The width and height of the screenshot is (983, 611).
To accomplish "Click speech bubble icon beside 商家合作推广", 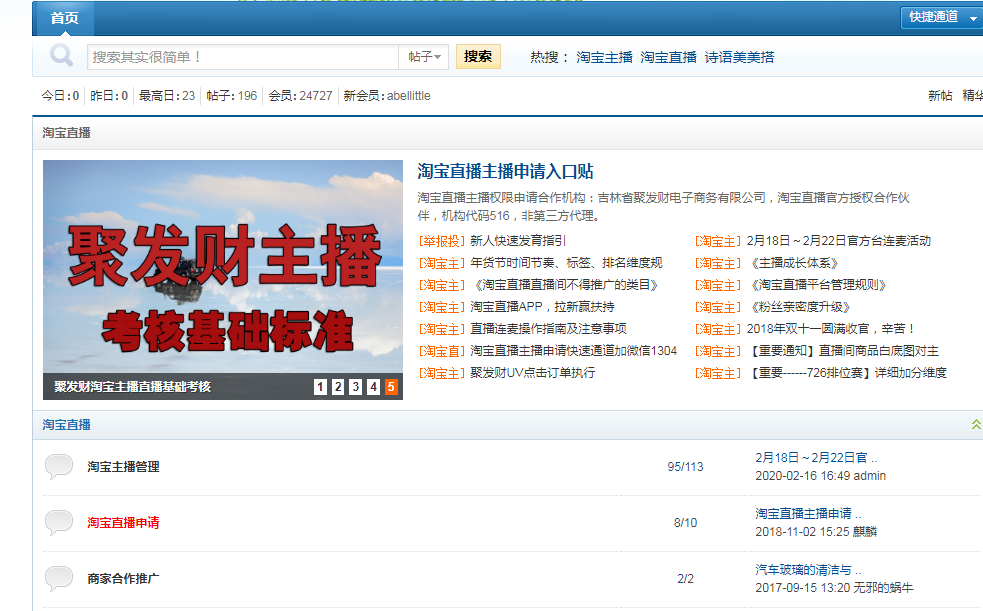I will [x=59, y=578].
